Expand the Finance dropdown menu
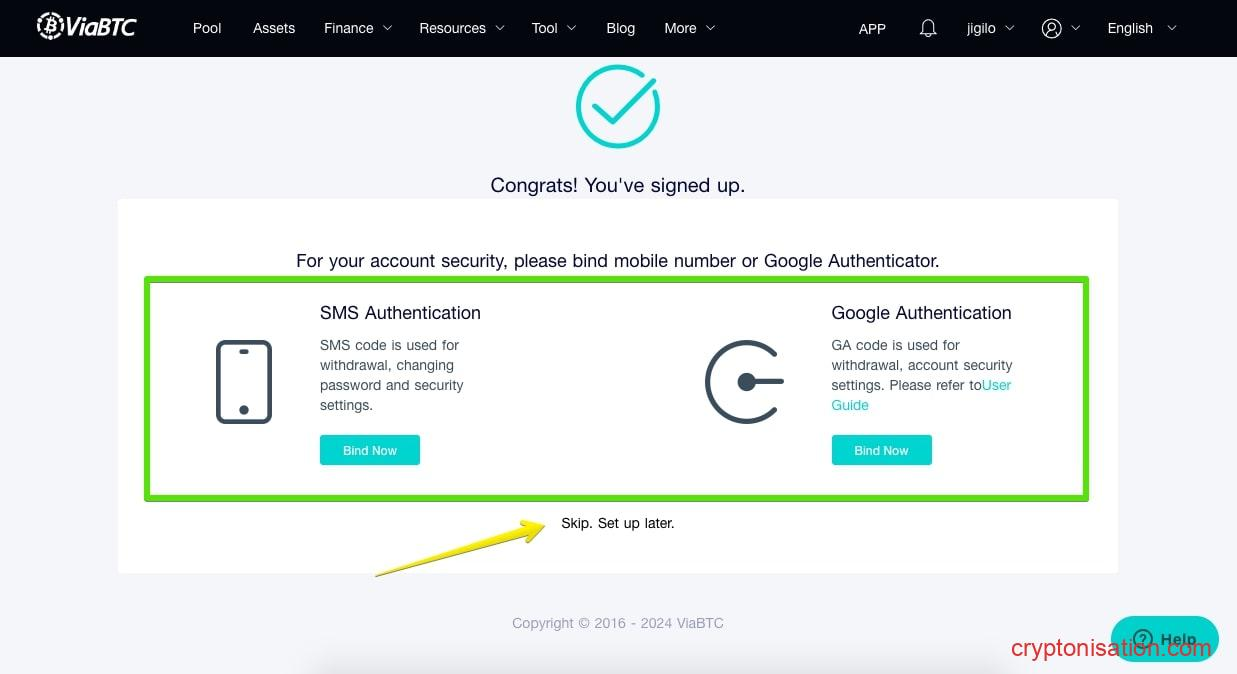The width and height of the screenshot is (1237, 674). pyautogui.click(x=358, y=28)
